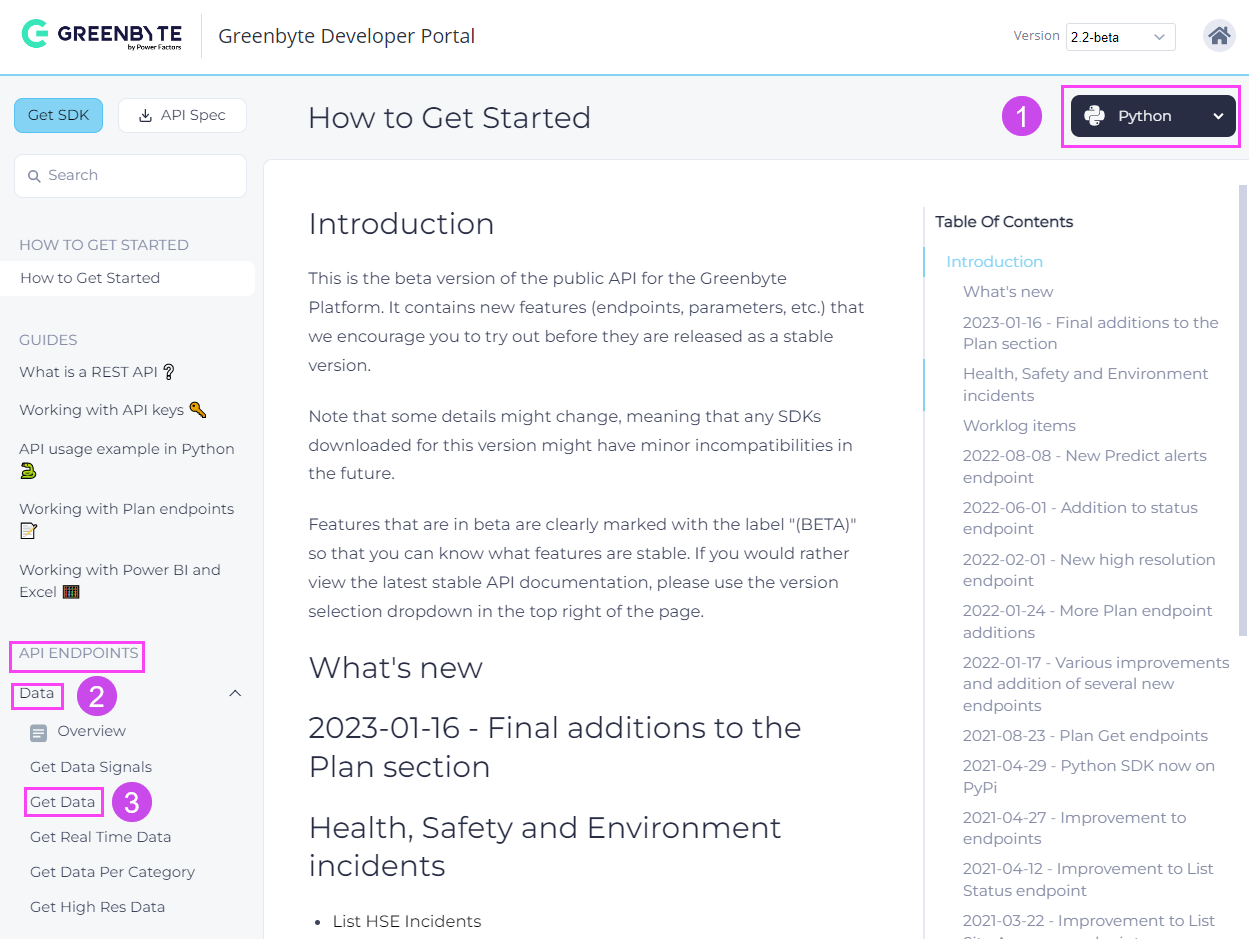Toggle the Get SDK option

pos(58,115)
